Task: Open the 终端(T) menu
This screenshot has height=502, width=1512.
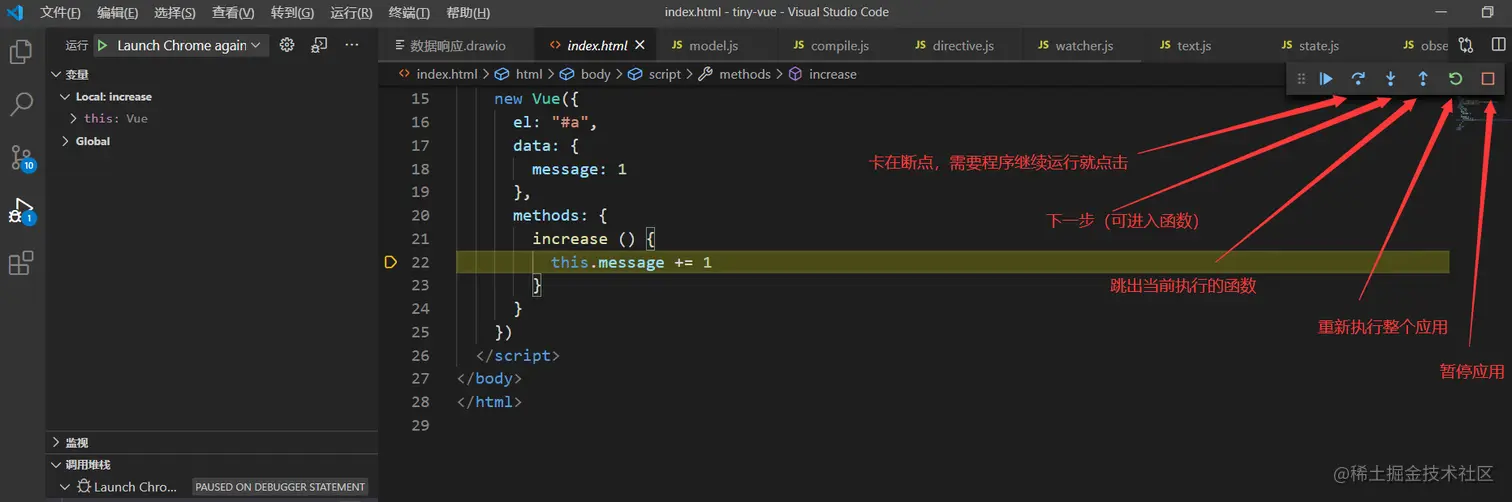Action: click(x=409, y=13)
